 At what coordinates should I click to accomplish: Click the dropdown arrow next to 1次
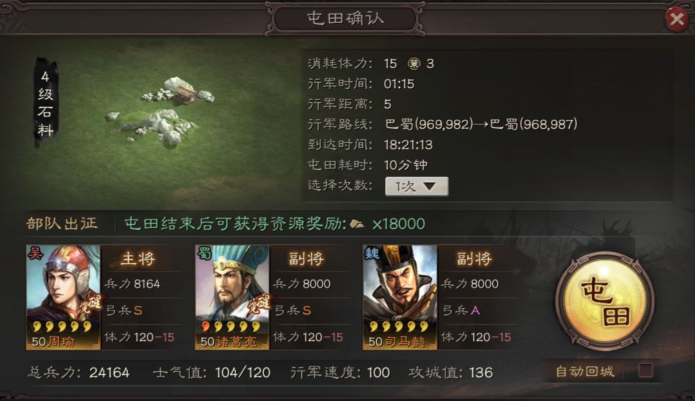point(429,187)
